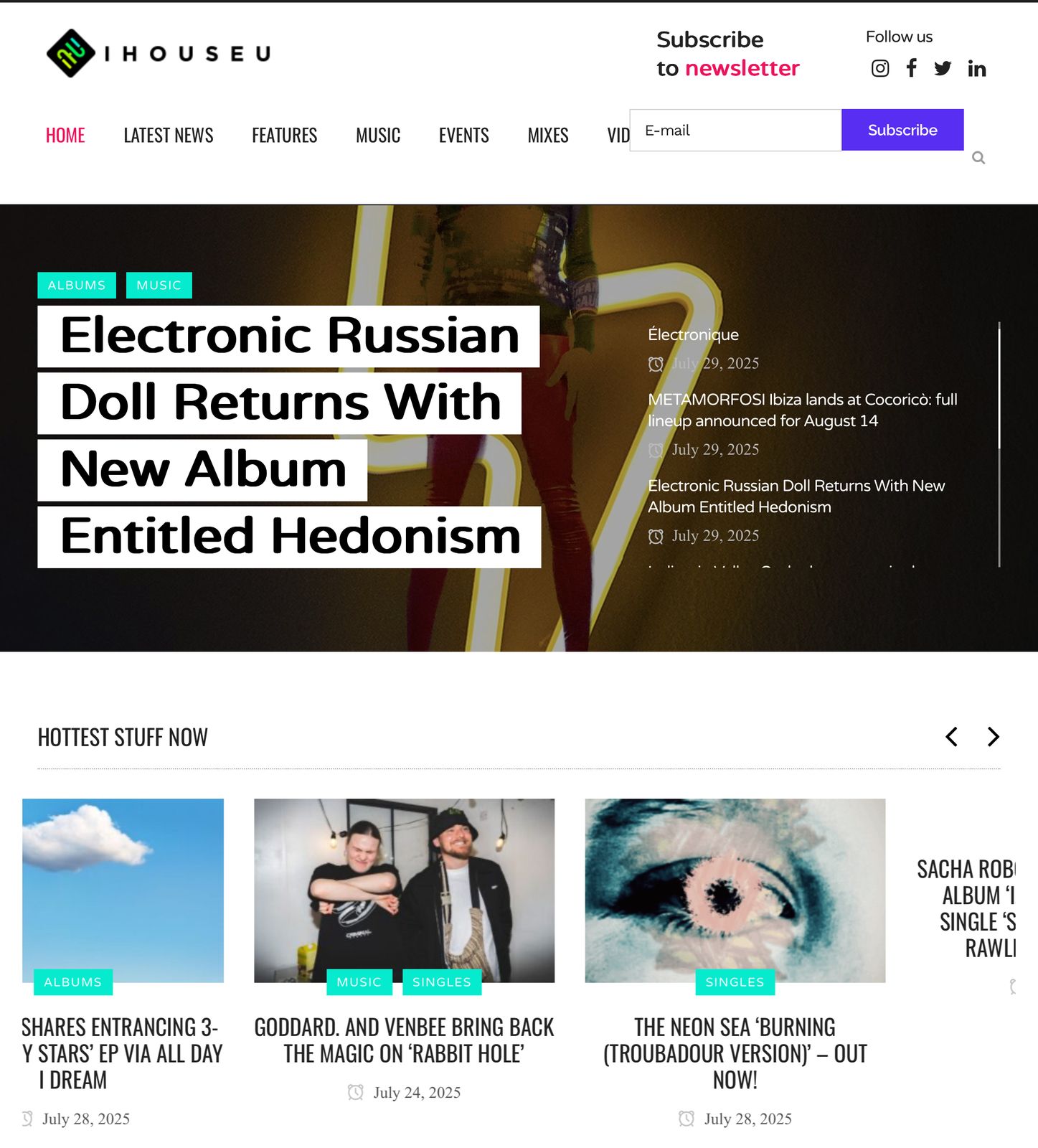Click the iHouseU logo
1038x1148 pixels.
(x=159, y=53)
